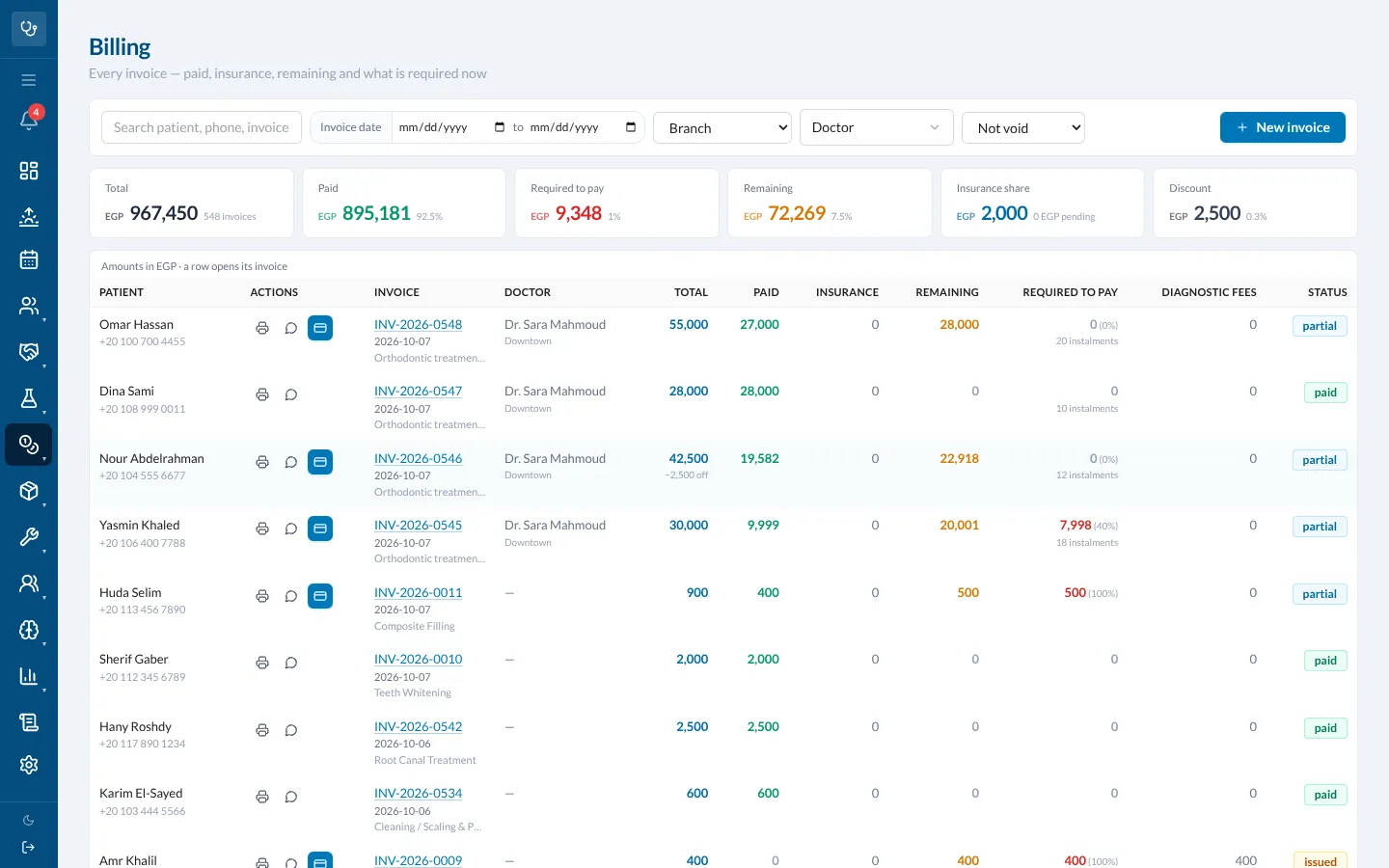Open the settings gear icon in sidebar
Image resolution: width=1389 pixels, height=868 pixels.
pos(29,765)
